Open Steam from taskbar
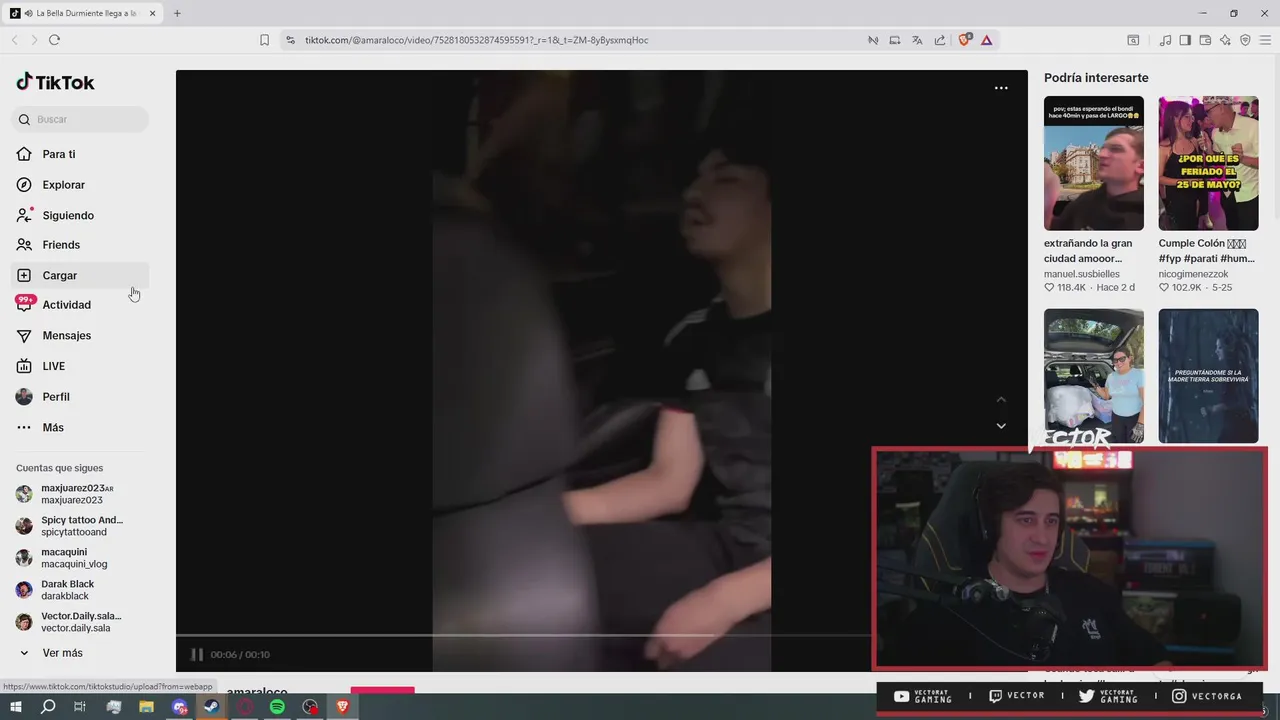Viewport: 1280px width, 720px height. pyautogui.click(x=212, y=707)
